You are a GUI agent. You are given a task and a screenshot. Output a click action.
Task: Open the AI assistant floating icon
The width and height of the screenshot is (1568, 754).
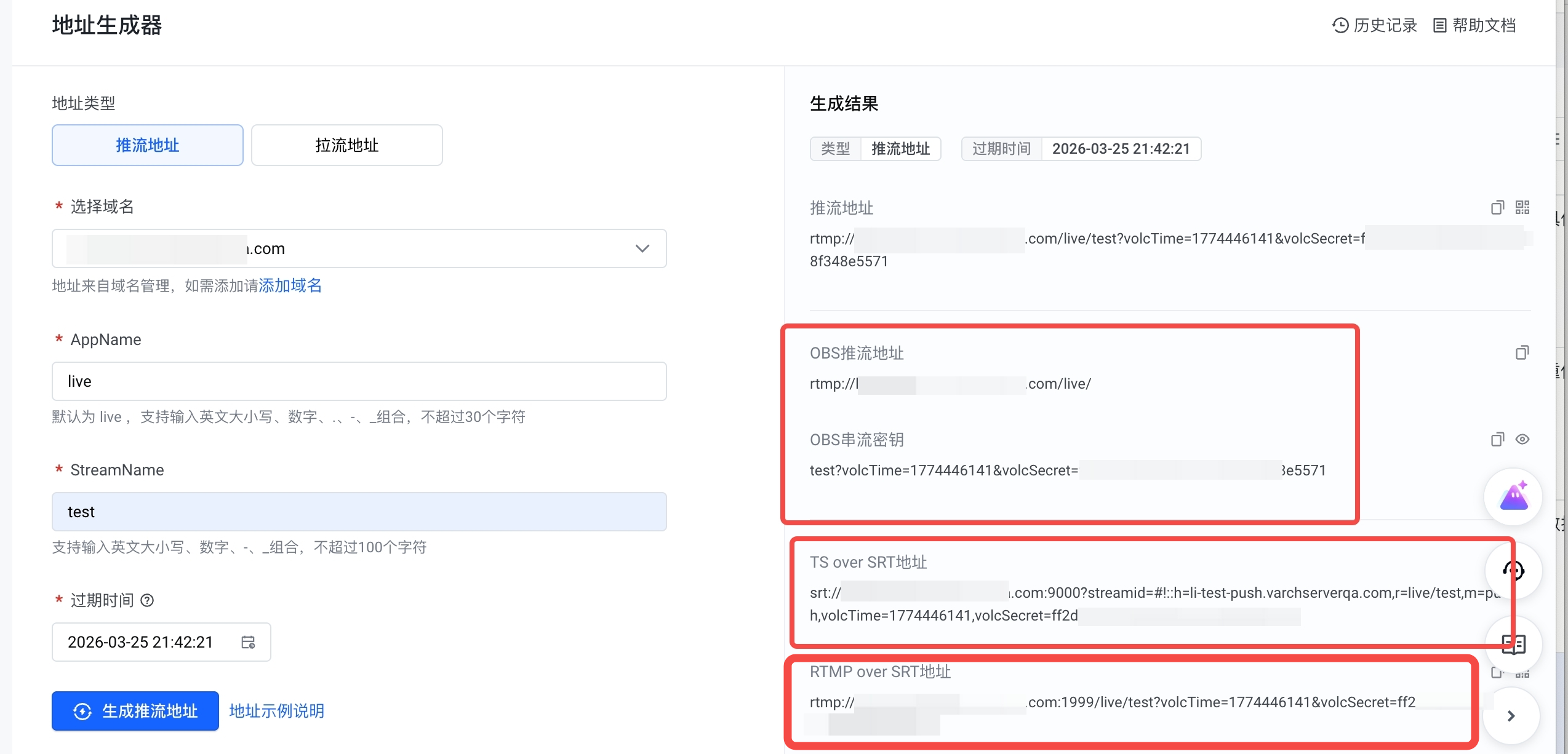(1513, 497)
